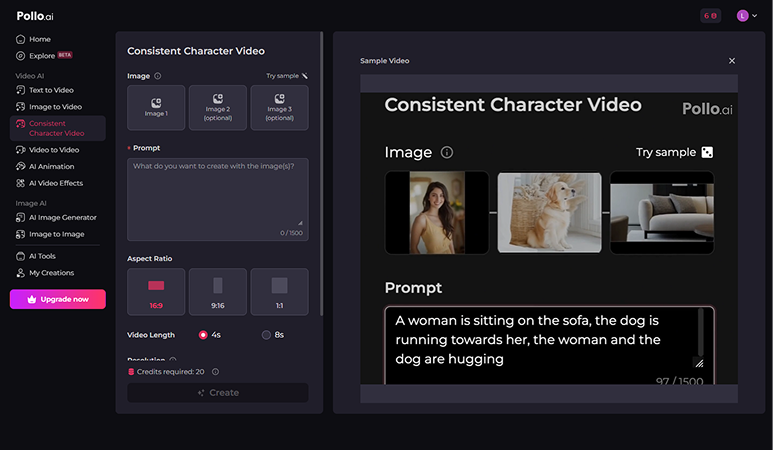
Task: Click the Image 3 optional upload slot
Action: (x=280, y=107)
